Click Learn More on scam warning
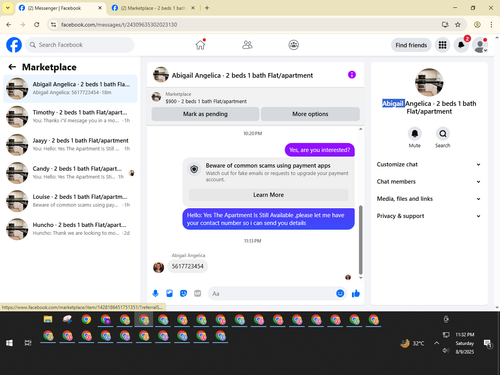The width and height of the screenshot is (500, 375). [268, 195]
